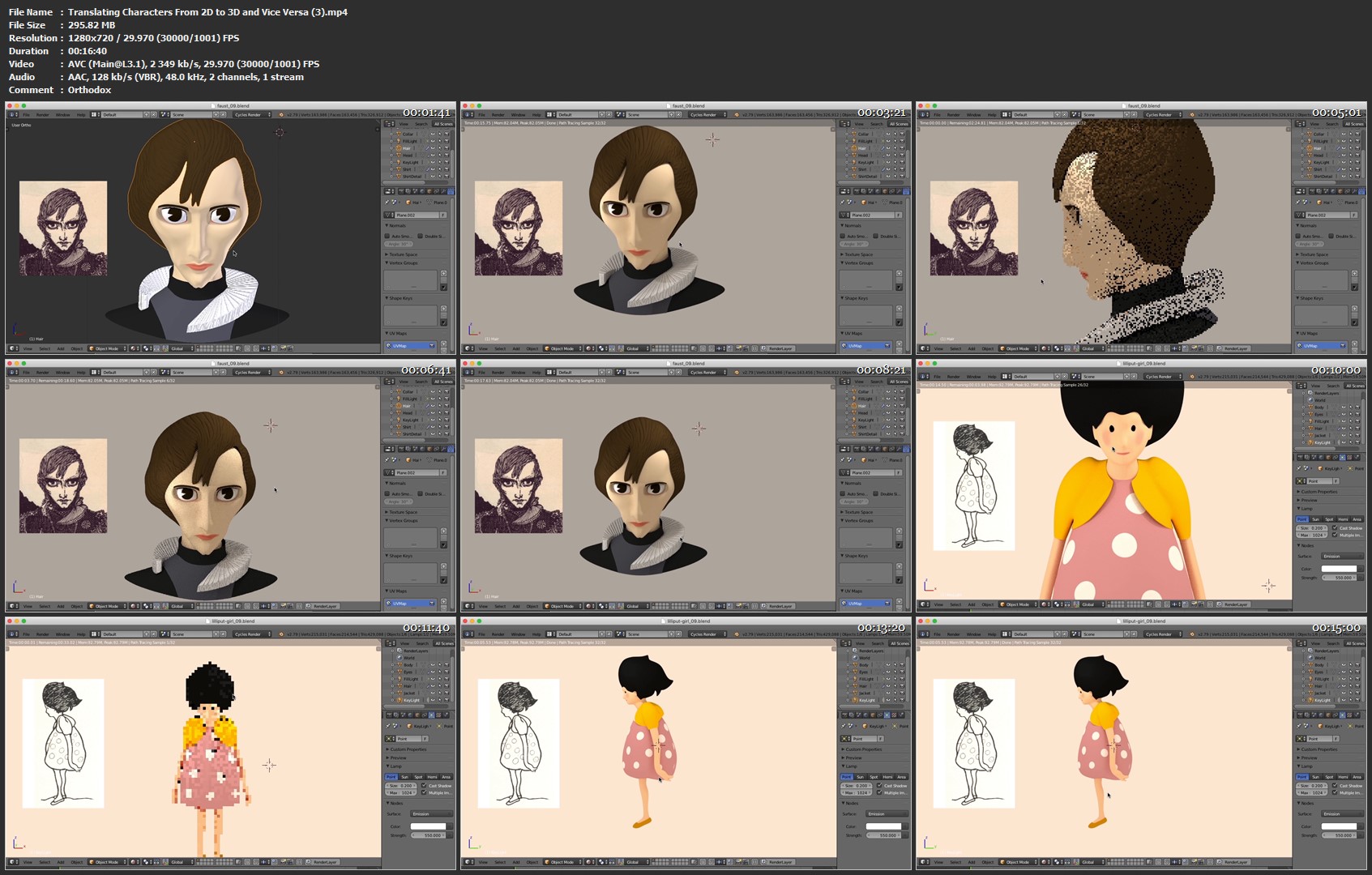The image size is (1372, 875).
Task: Select the Faust sketch in the 00:06:41 frame
Action: pos(63,485)
